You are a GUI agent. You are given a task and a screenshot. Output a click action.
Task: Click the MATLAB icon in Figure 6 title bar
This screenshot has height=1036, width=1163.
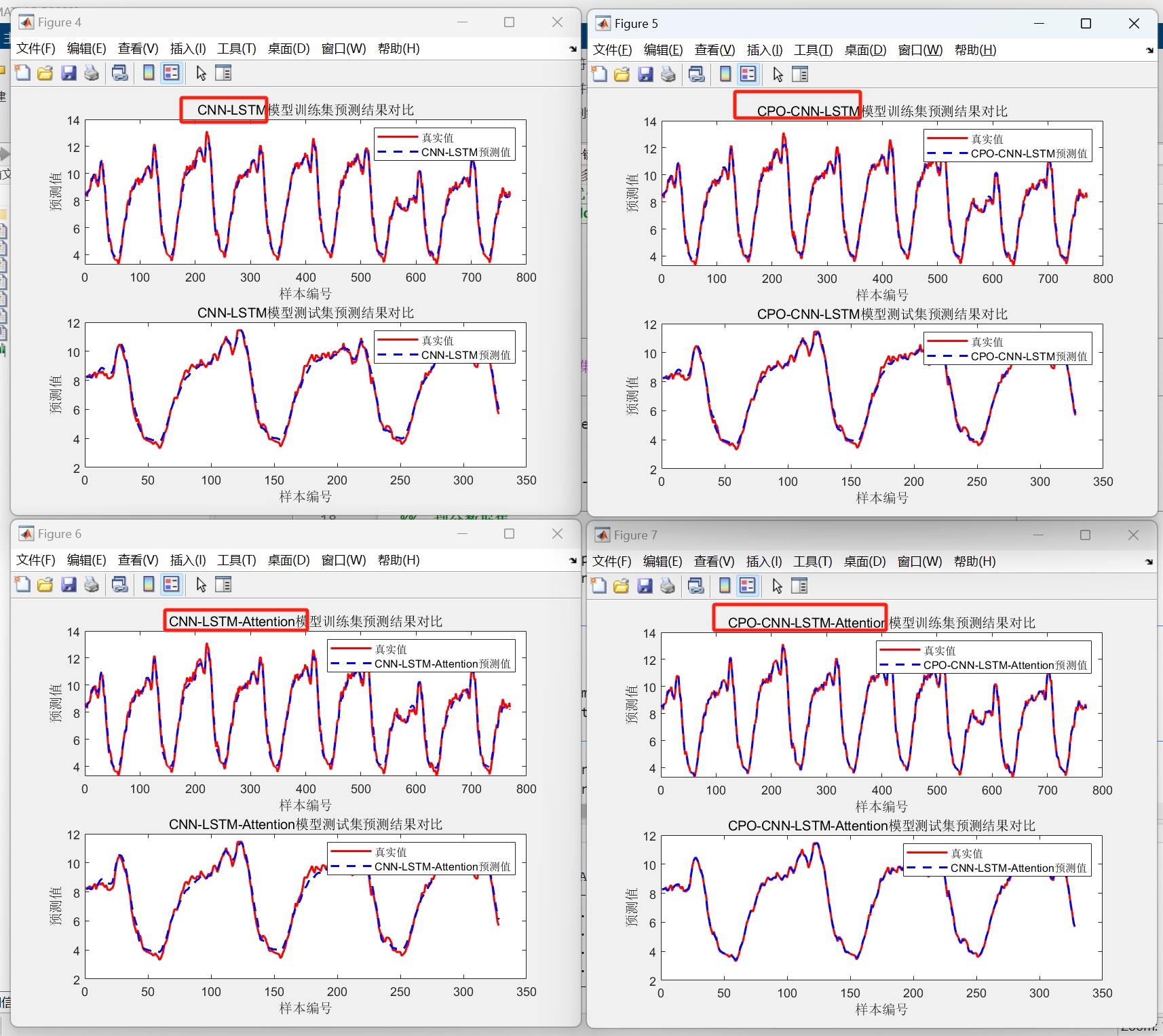tap(26, 534)
